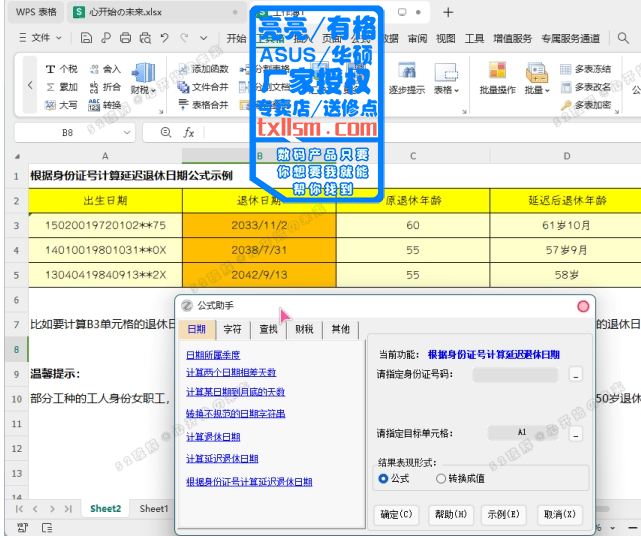Click the 多表改名 tool
641x538 pixels.
click(585, 87)
